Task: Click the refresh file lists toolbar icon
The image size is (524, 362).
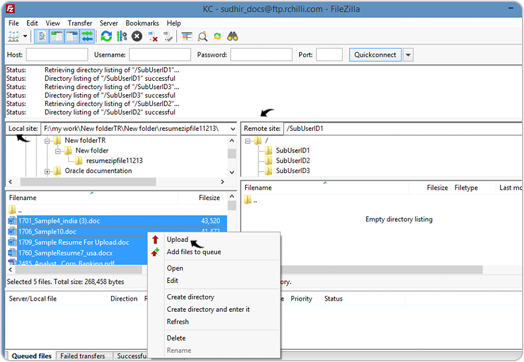Action: pyautogui.click(x=106, y=36)
